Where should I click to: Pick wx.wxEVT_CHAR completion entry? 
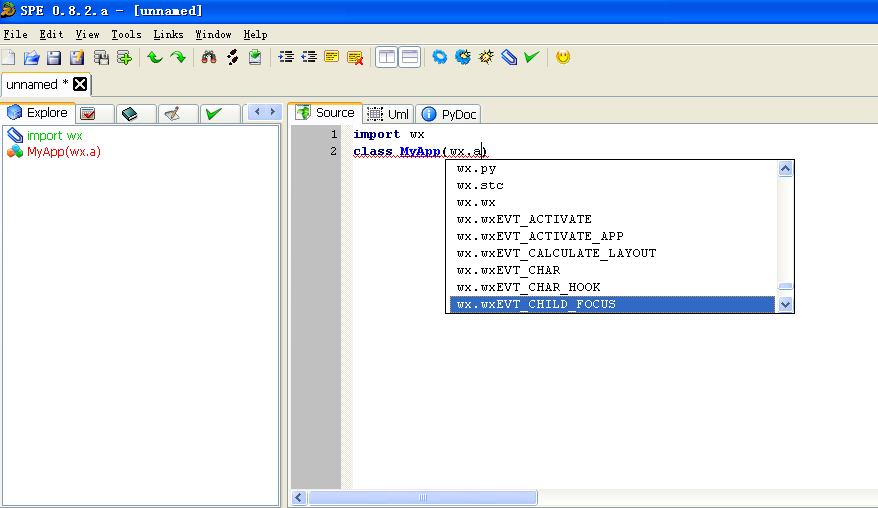613,271
